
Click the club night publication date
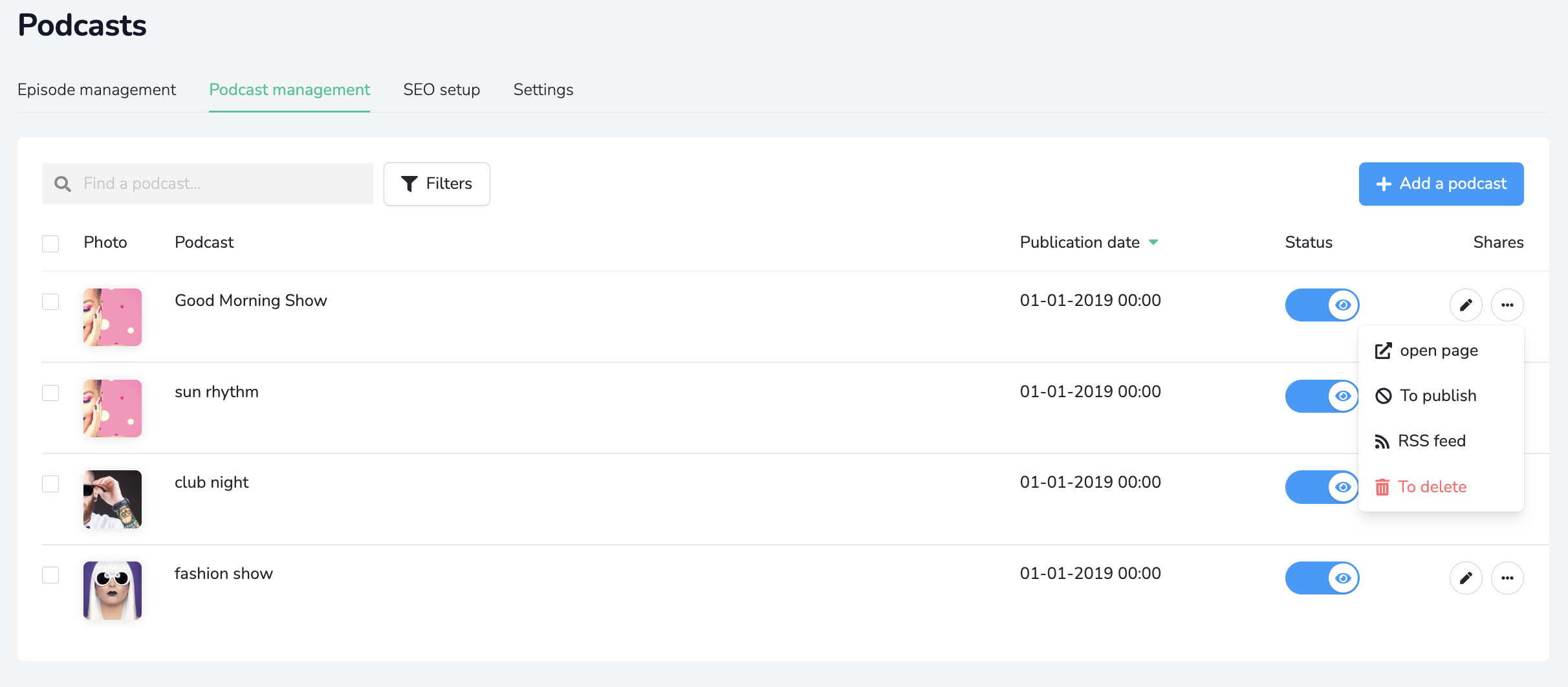(x=1091, y=482)
